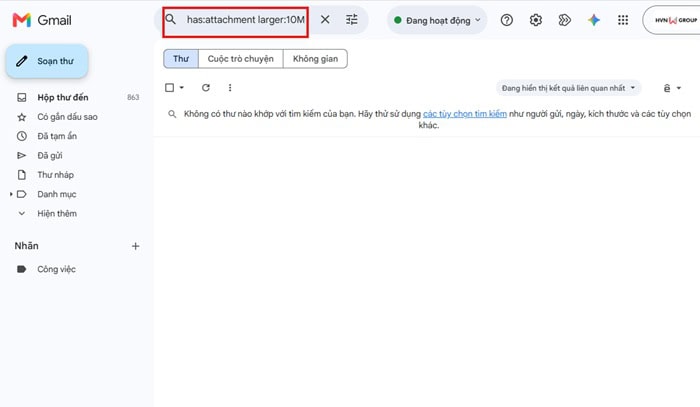
Task: Expand Danh mục with small triangle
Action: (x=11, y=194)
